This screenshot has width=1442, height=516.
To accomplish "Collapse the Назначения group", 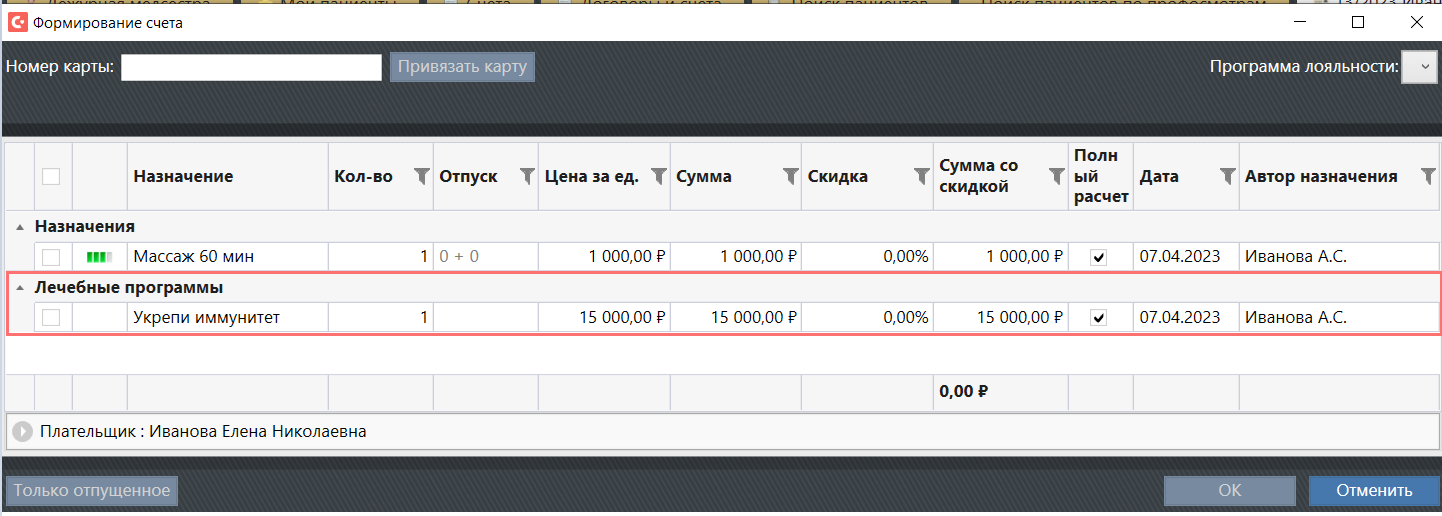I will point(21,227).
